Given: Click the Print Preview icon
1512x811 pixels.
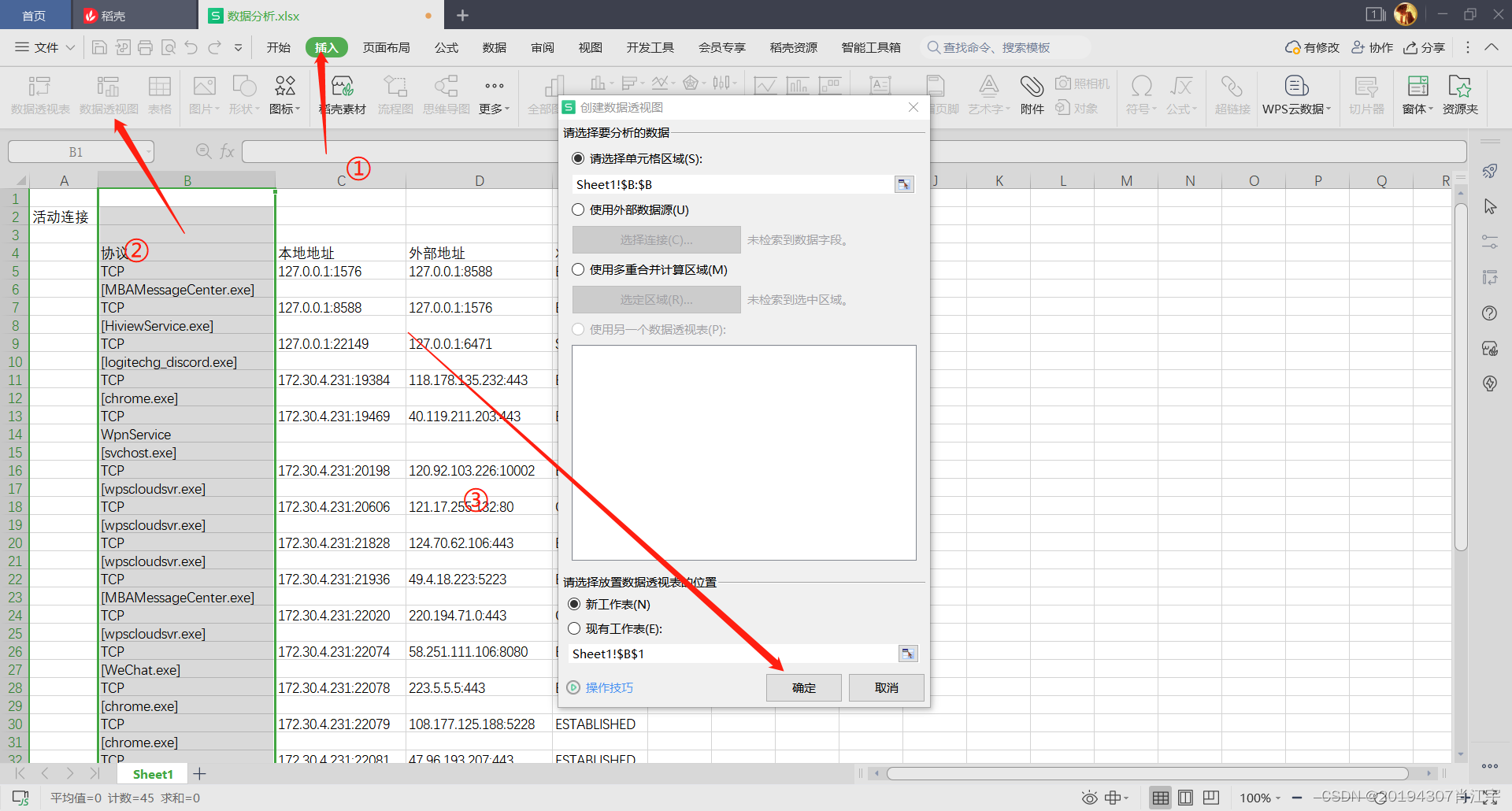Looking at the screenshot, I should (x=169, y=47).
